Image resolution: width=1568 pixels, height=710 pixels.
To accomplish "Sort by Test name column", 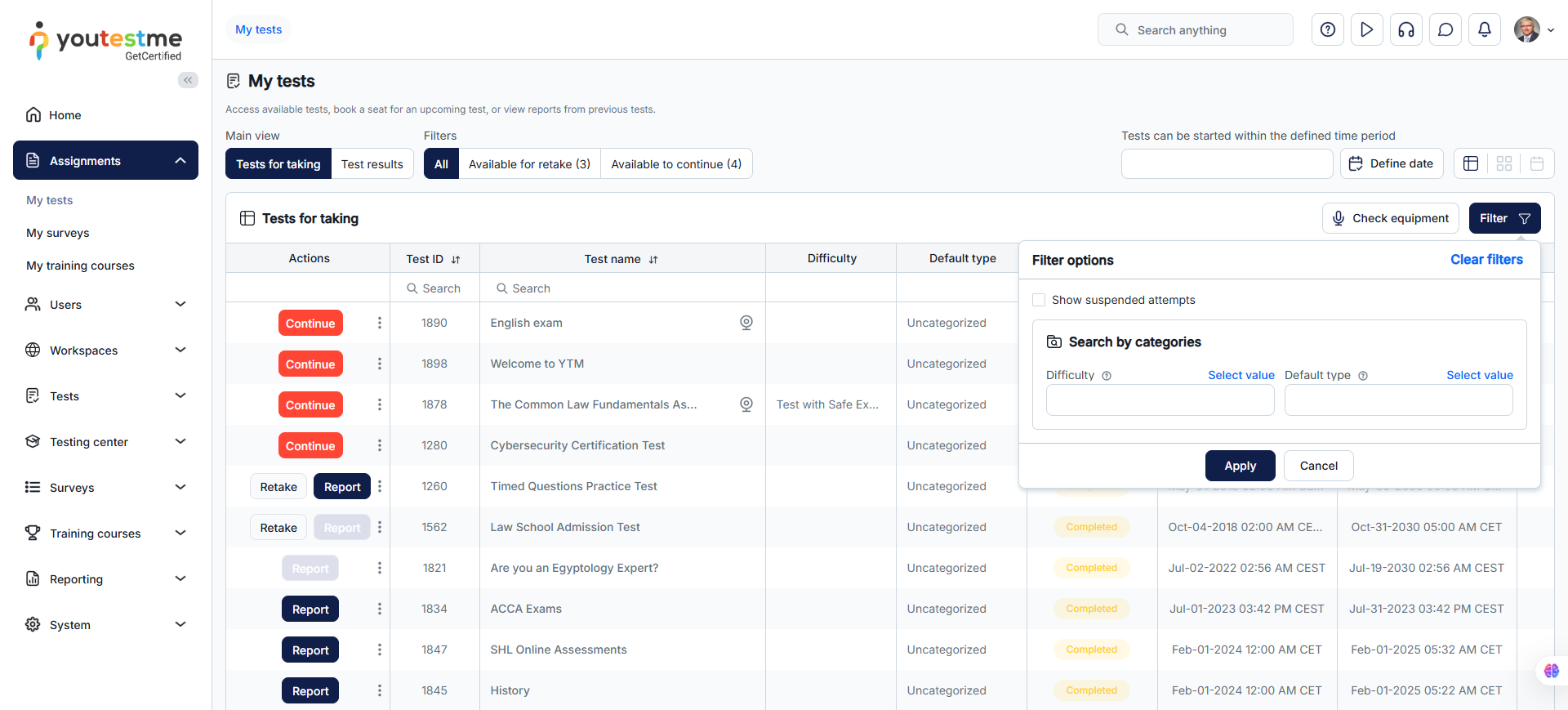I will pyautogui.click(x=653, y=260).
